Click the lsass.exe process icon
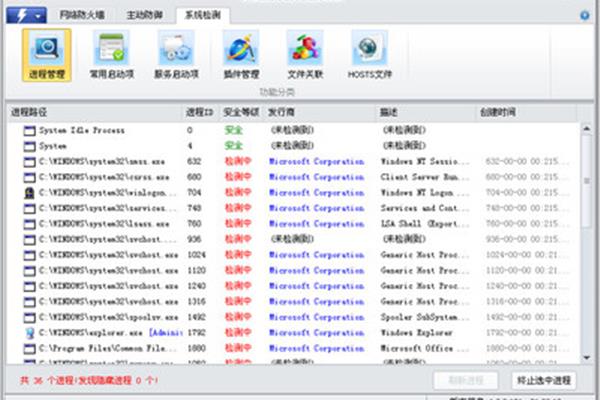Viewport: 600px width, 400px height. 29,224
